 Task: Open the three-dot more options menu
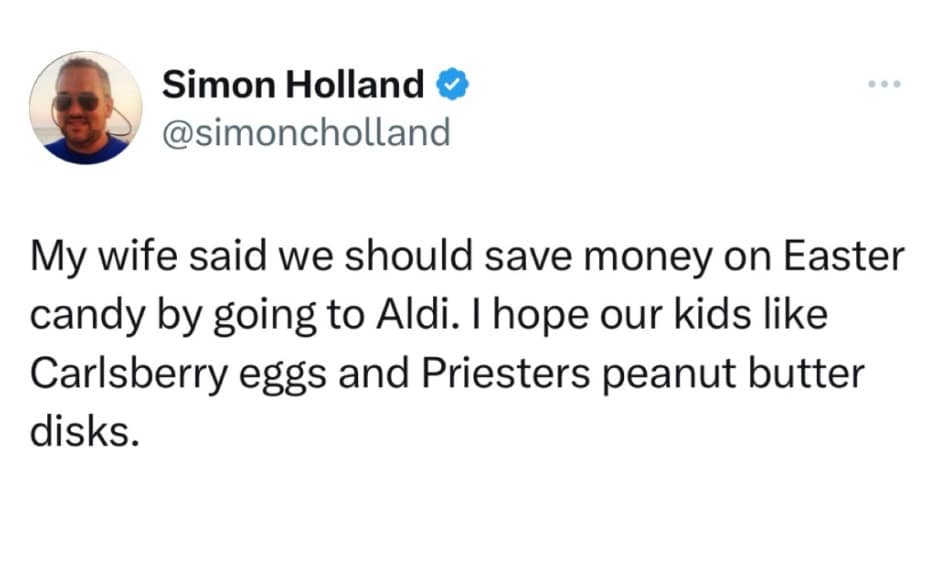[885, 83]
